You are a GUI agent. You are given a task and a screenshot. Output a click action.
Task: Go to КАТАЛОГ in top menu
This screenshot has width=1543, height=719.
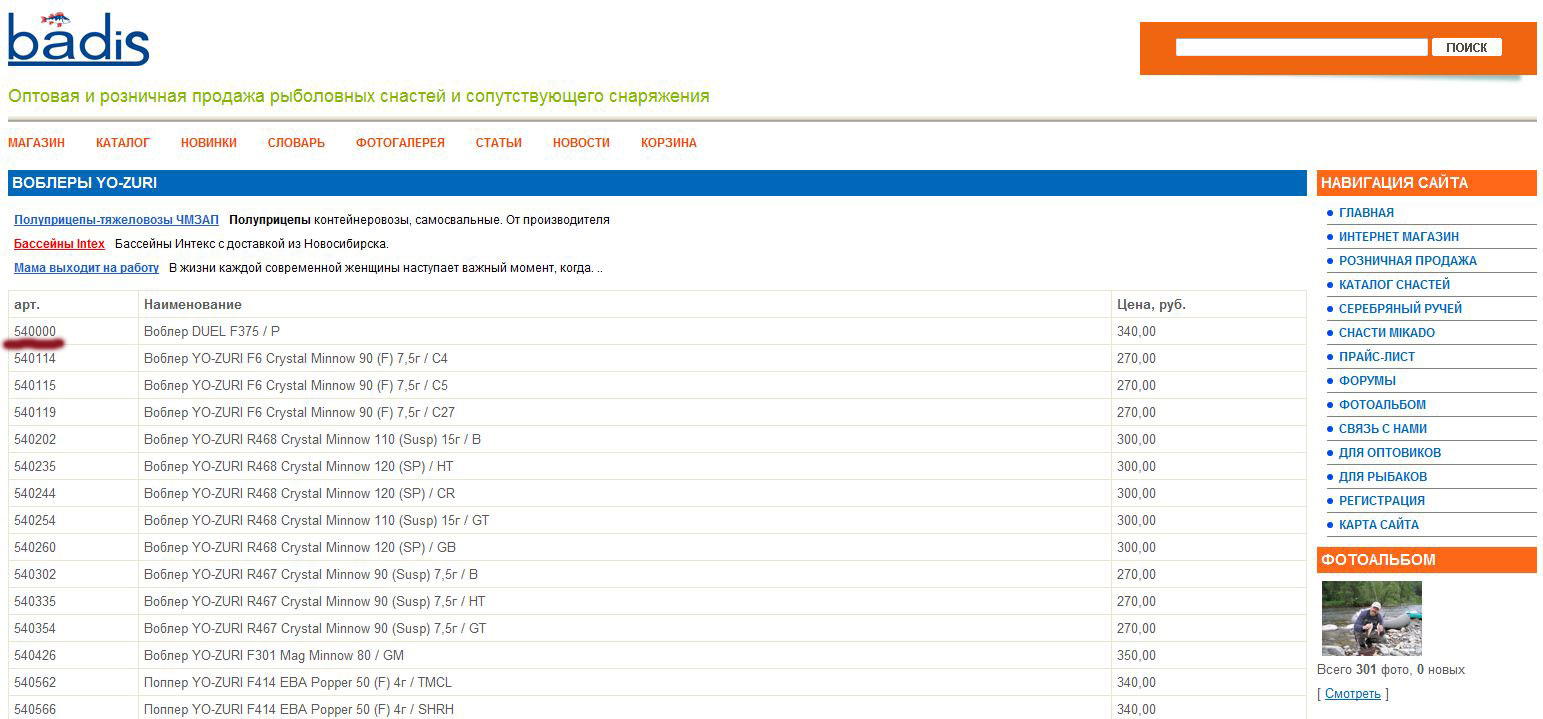(123, 143)
